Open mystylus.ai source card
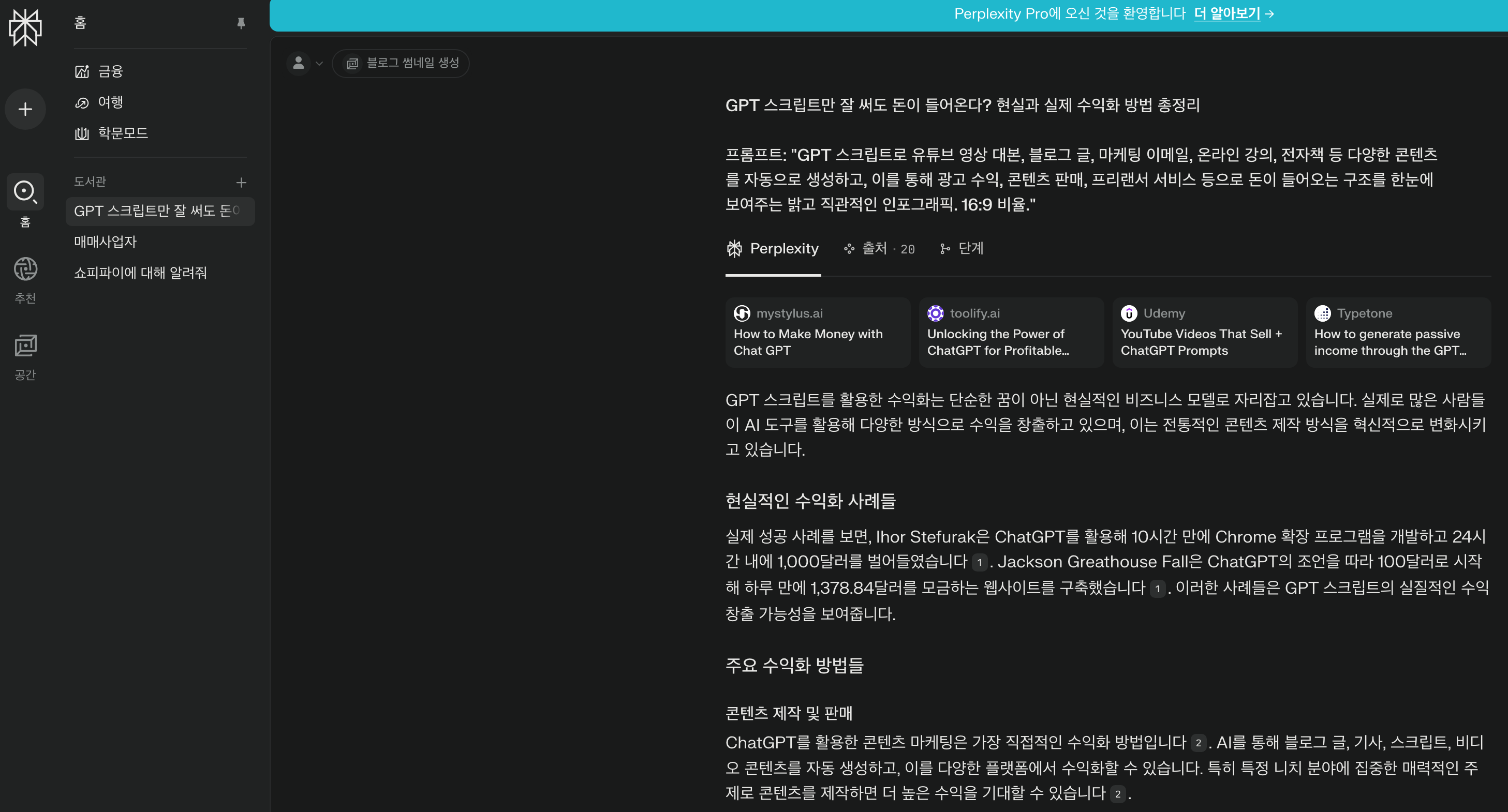This screenshot has height=812, width=1508. coord(817,332)
